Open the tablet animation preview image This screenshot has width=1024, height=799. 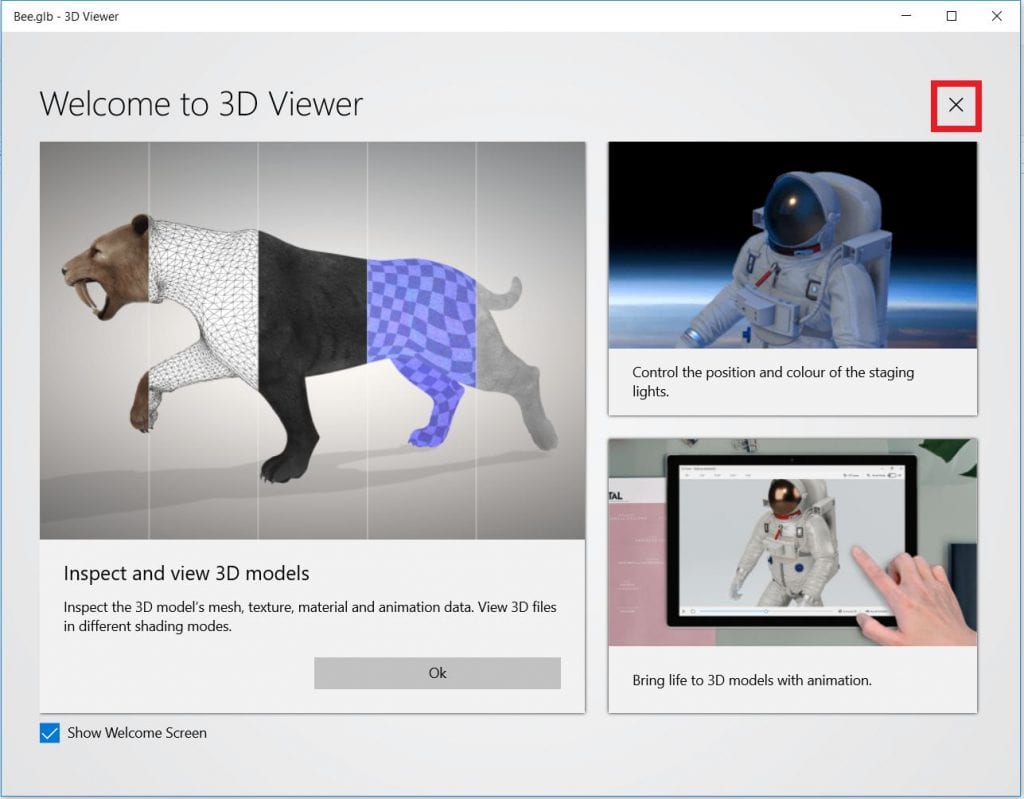[792, 541]
